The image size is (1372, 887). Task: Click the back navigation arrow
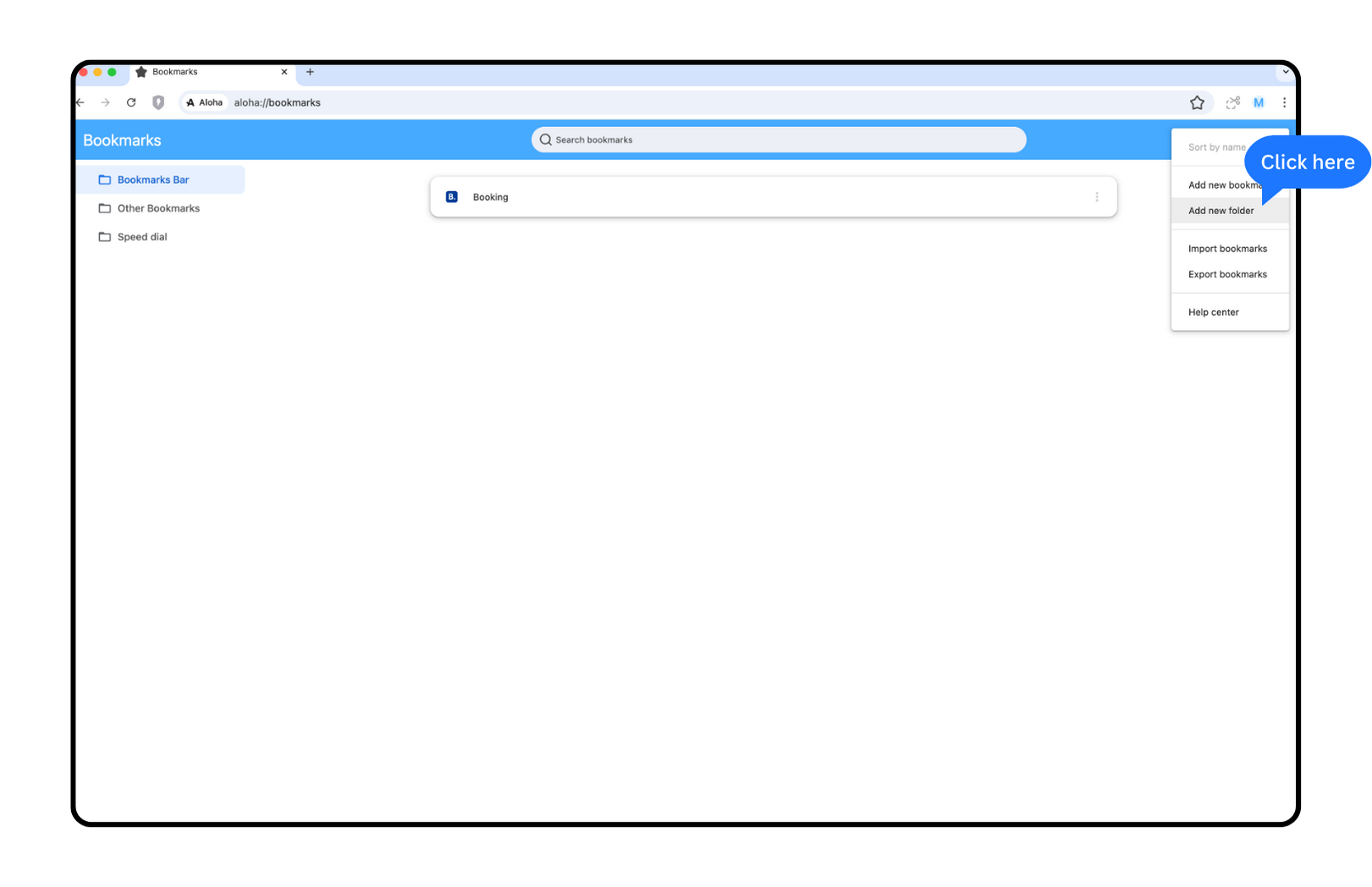pos(80,102)
